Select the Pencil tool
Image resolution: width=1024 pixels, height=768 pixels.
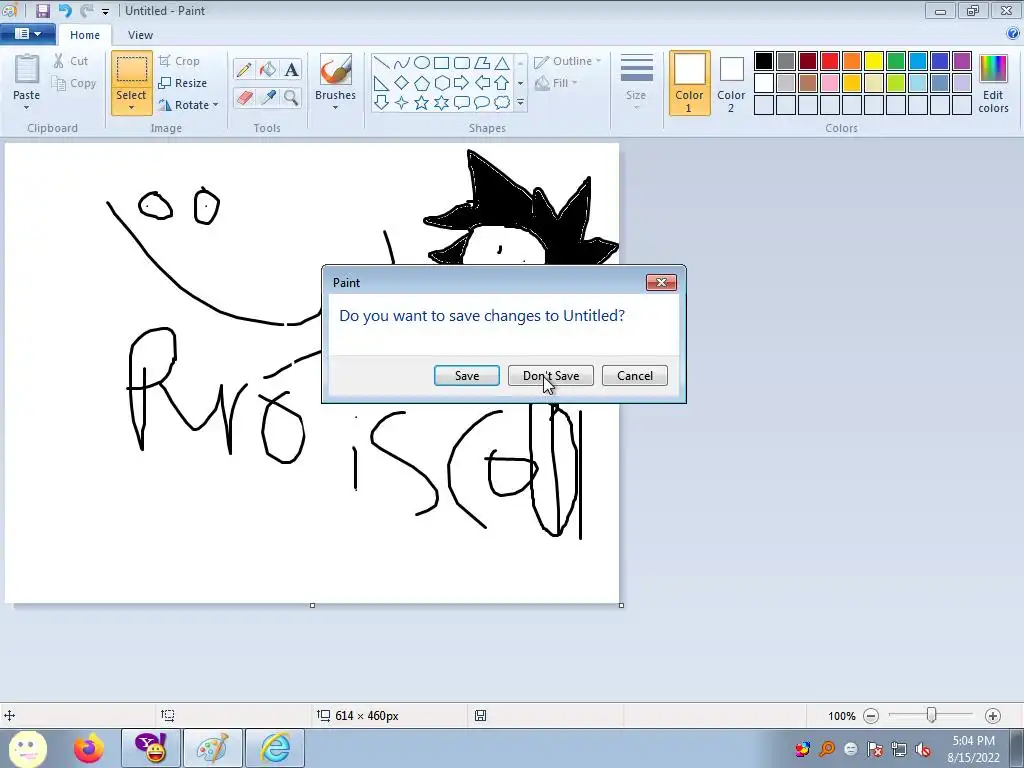coord(244,69)
